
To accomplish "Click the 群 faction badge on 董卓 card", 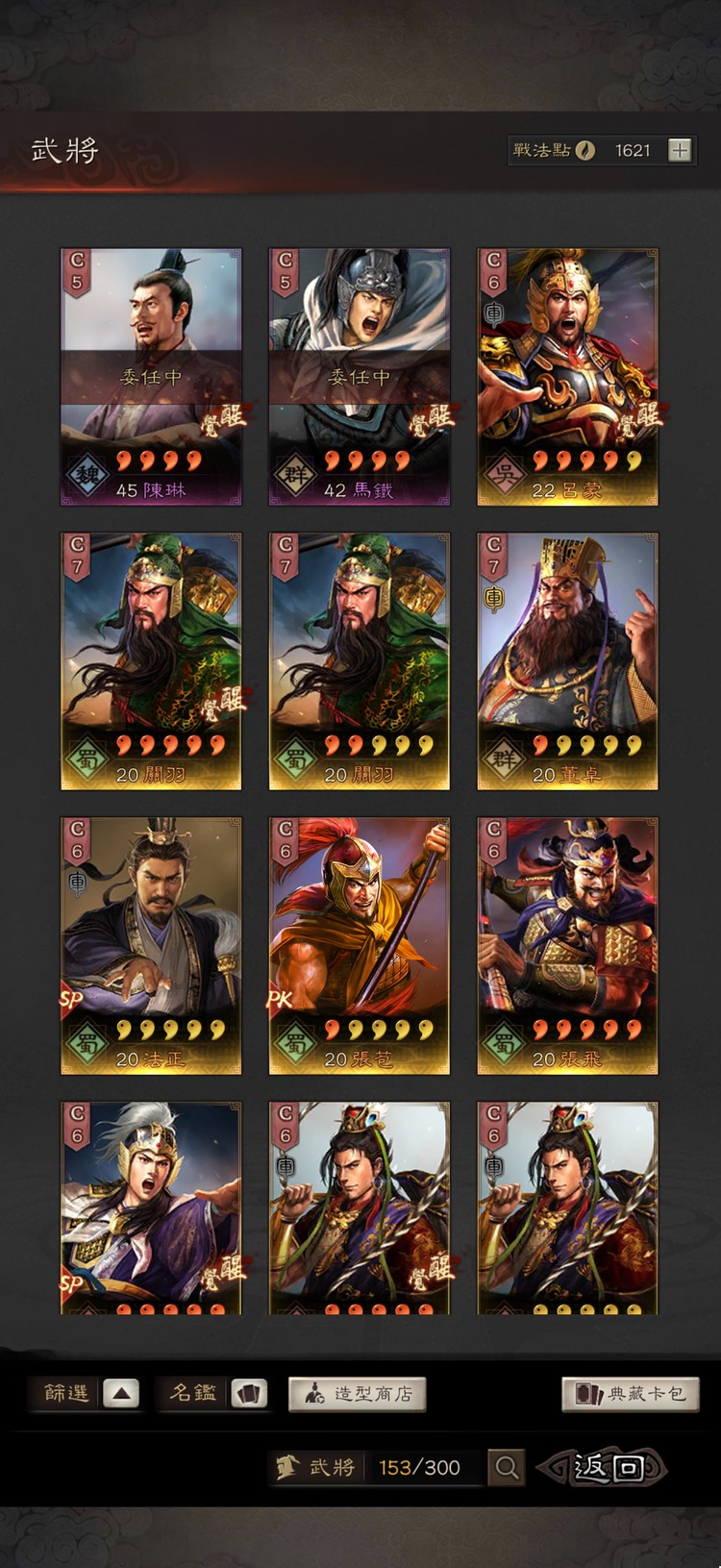I will click(x=503, y=760).
